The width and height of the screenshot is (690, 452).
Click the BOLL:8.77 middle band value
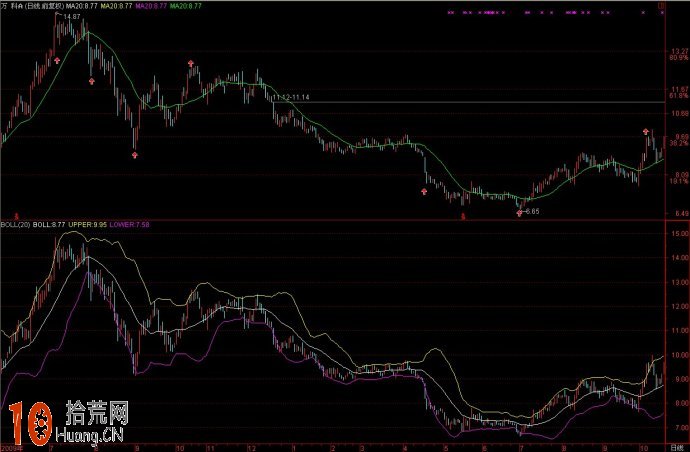click(x=49, y=224)
